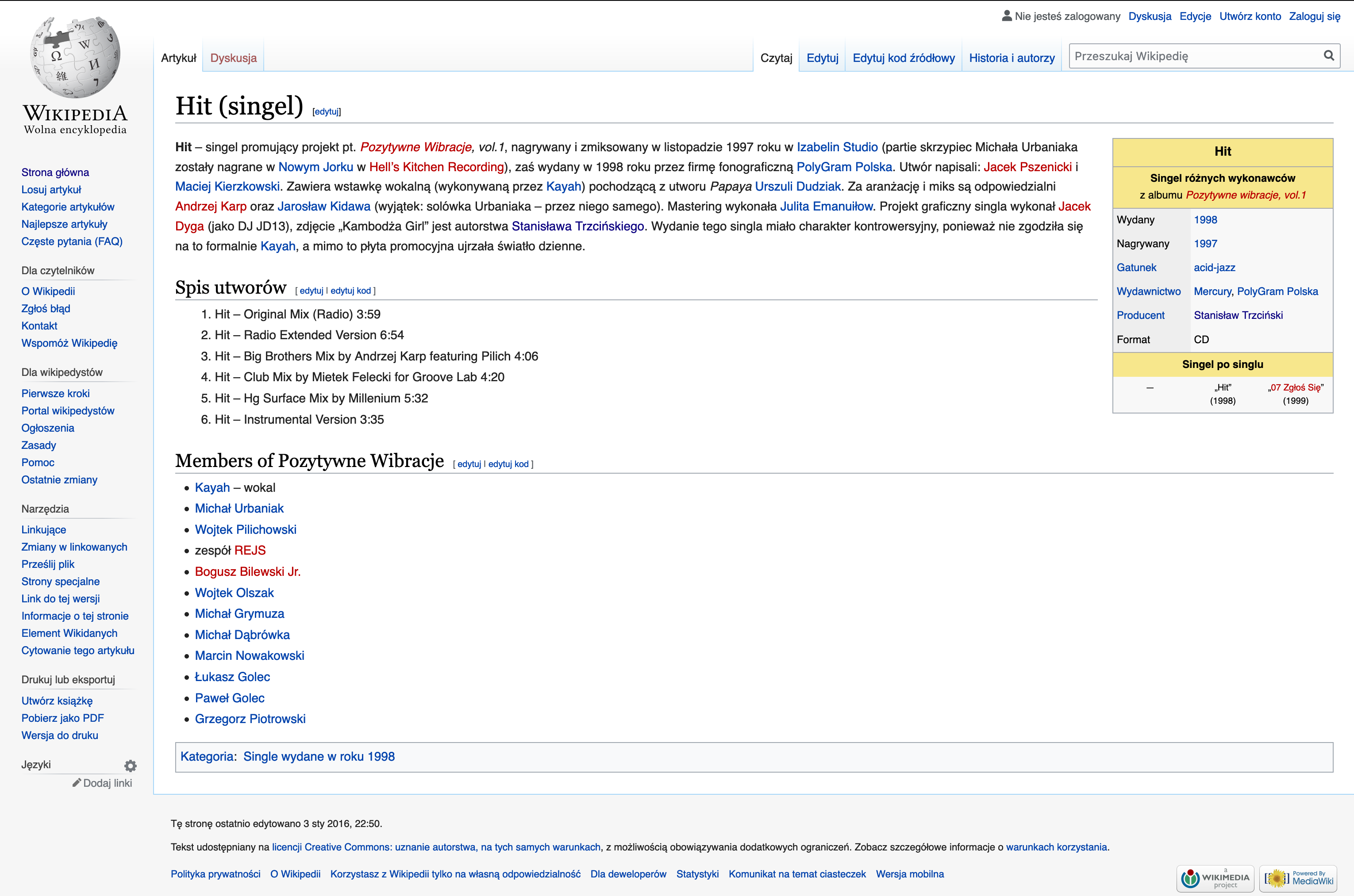Image resolution: width=1354 pixels, height=896 pixels.
Task: Click red link REJS
Action: (250, 550)
